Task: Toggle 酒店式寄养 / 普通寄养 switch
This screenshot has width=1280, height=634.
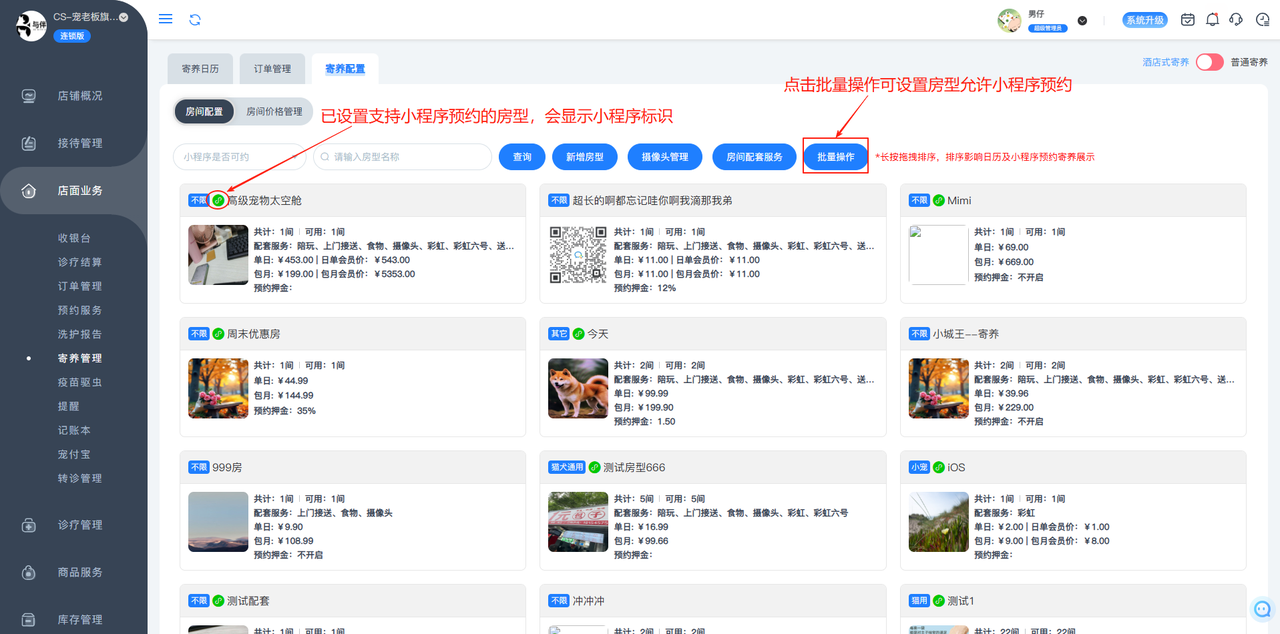Action: coord(1209,62)
